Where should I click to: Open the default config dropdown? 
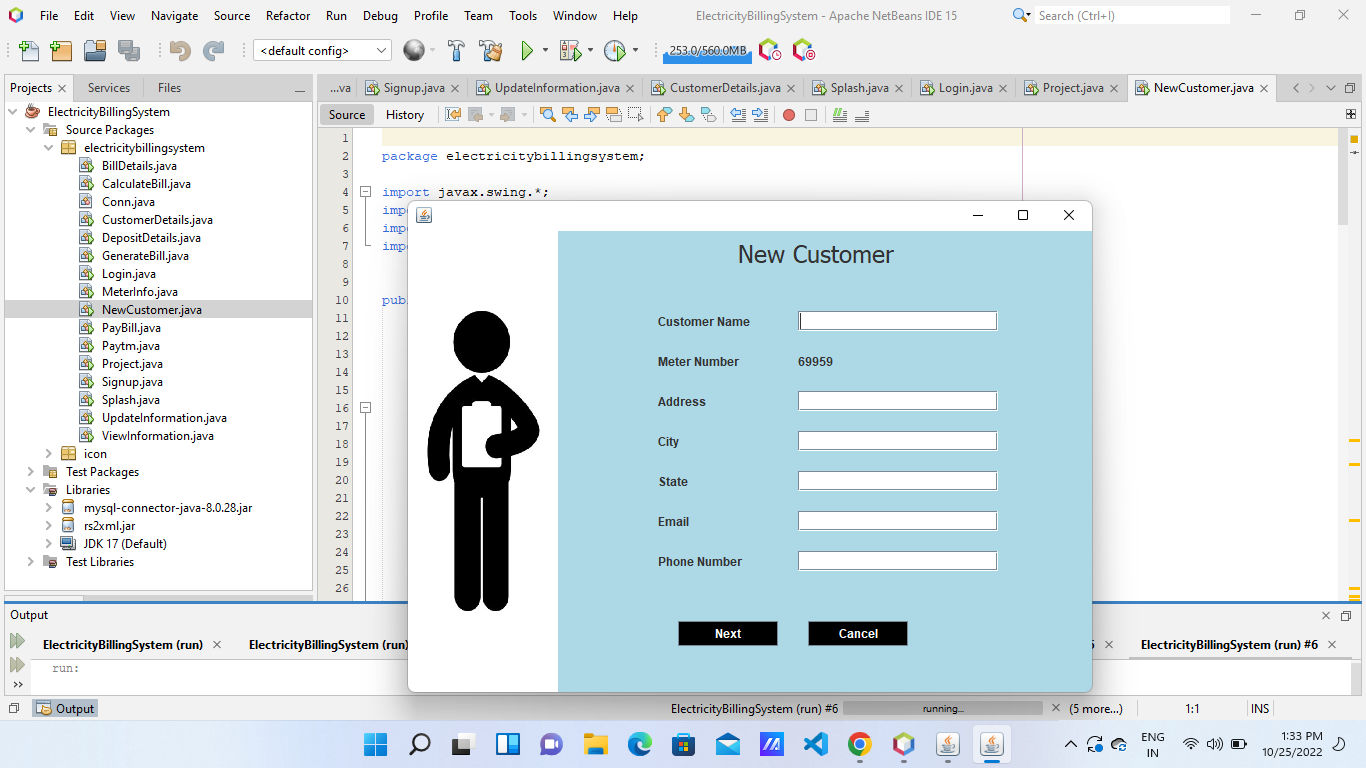(x=381, y=49)
